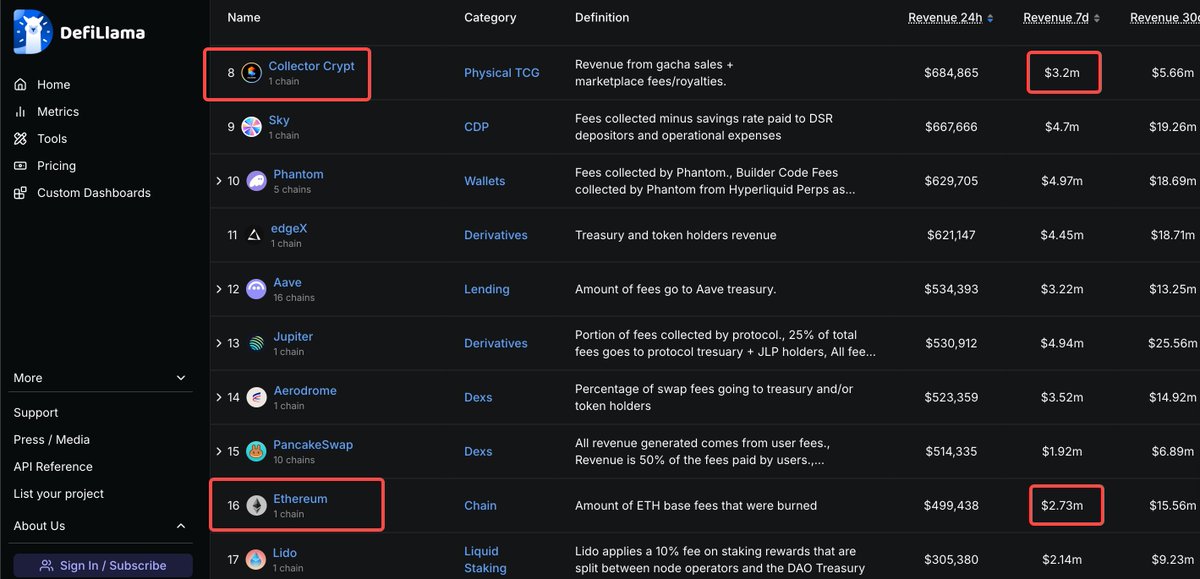Open the API Reference link
Viewport: 1200px width, 579px height.
(x=53, y=467)
